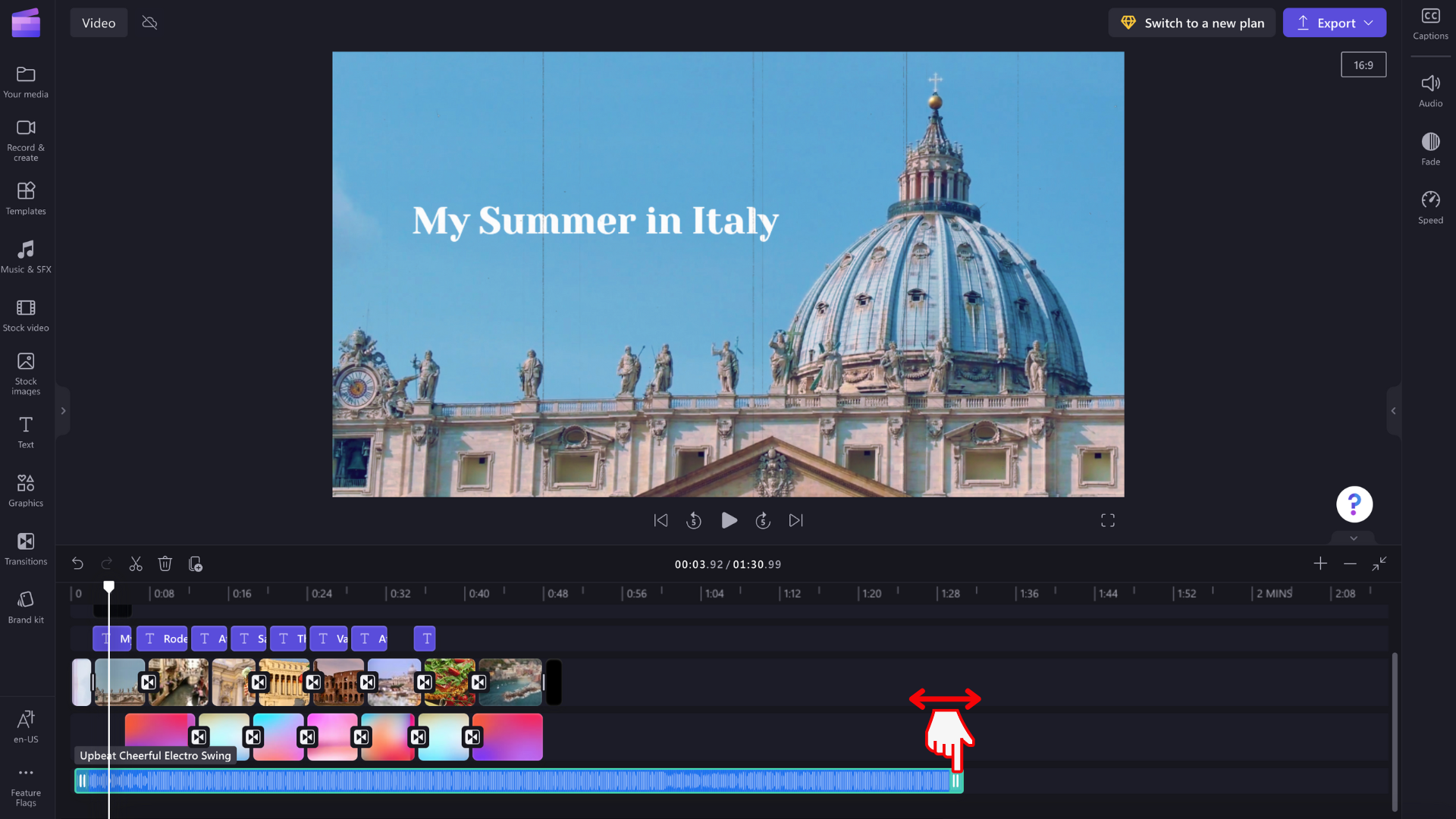Split the clip with the scissors tool
The height and width of the screenshot is (819, 1456).
coord(136,563)
